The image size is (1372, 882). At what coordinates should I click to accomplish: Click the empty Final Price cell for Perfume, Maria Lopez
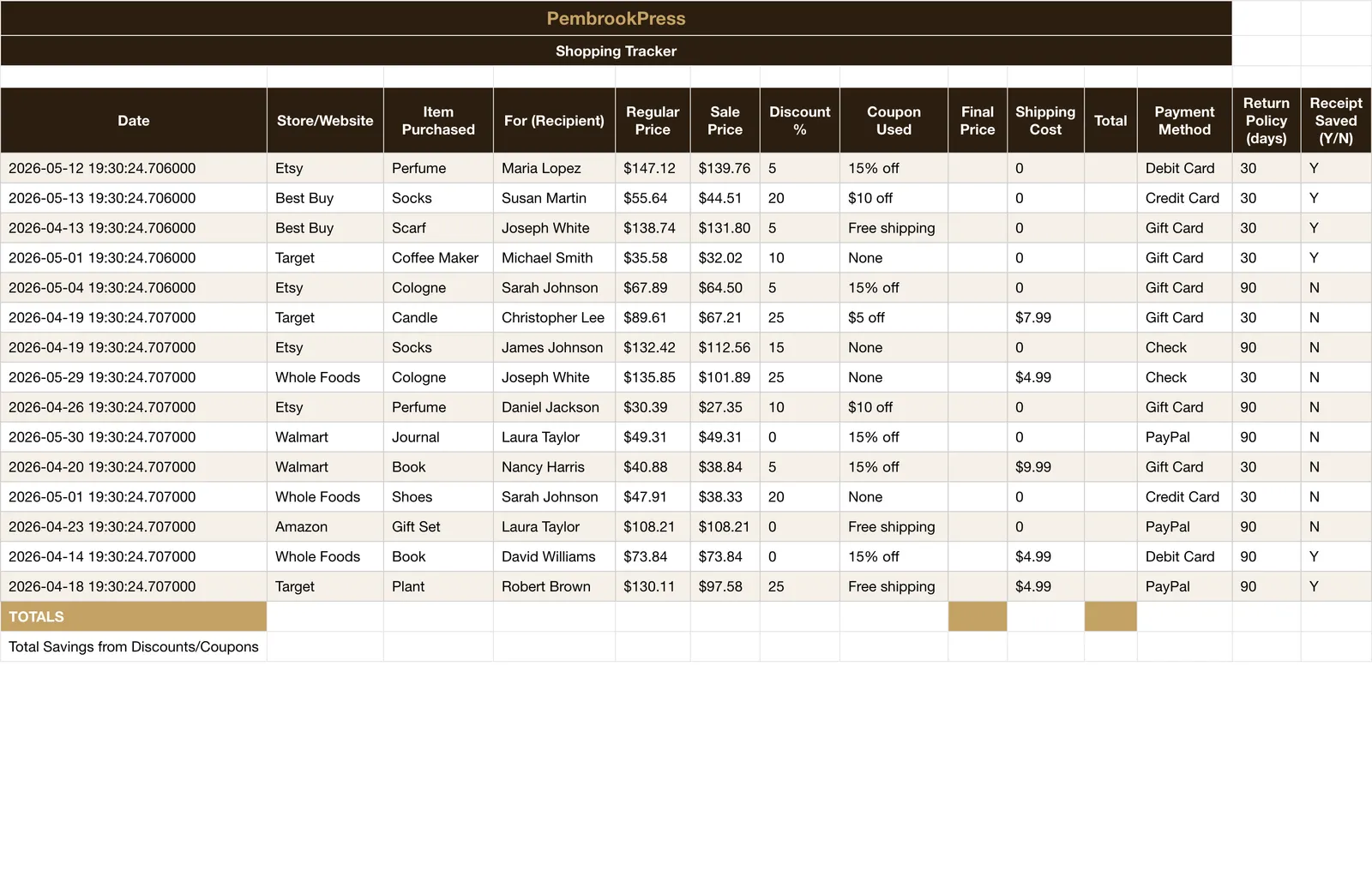[x=978, y=168]
